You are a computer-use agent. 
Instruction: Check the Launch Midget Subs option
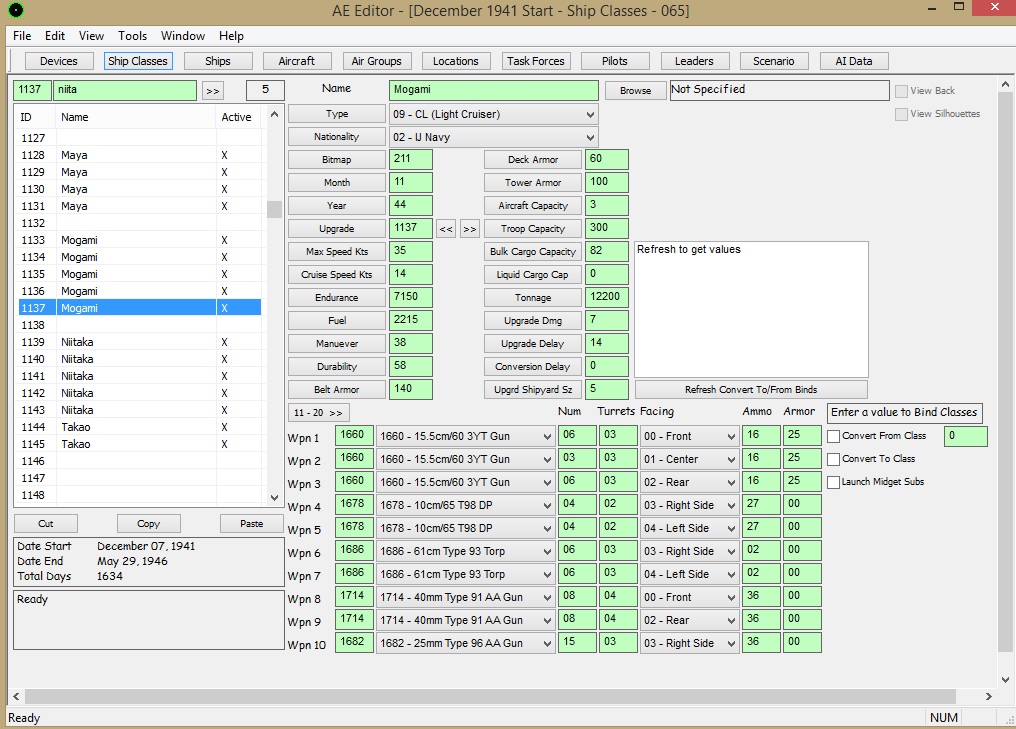(x=834, y=482)
